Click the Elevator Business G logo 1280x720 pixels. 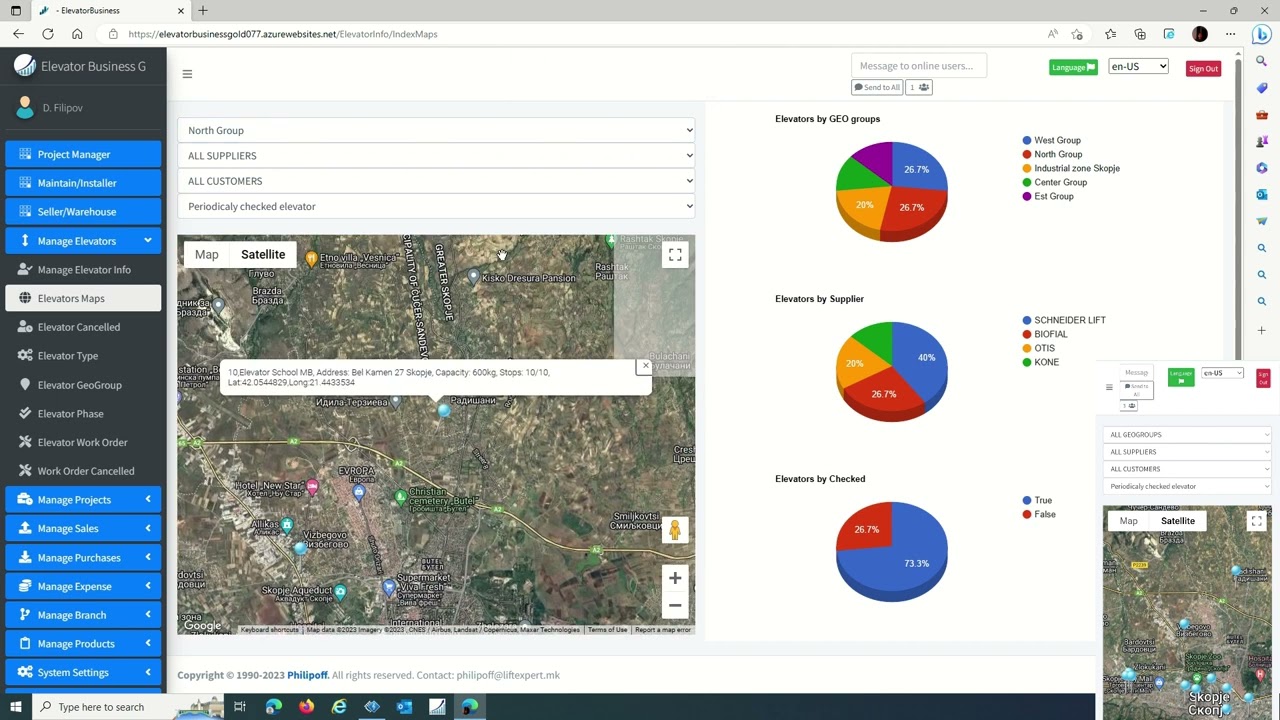[24, 66]
